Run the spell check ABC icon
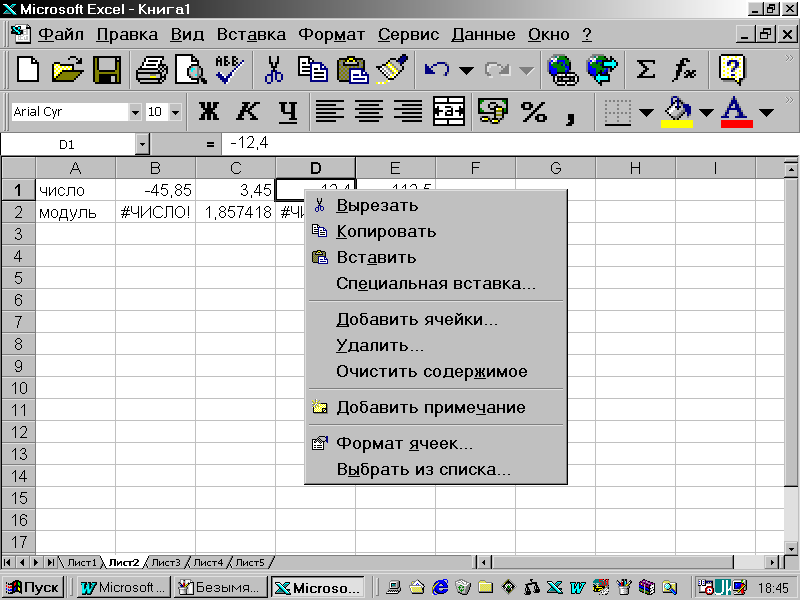The image size is (800, 600). [229, 69]
